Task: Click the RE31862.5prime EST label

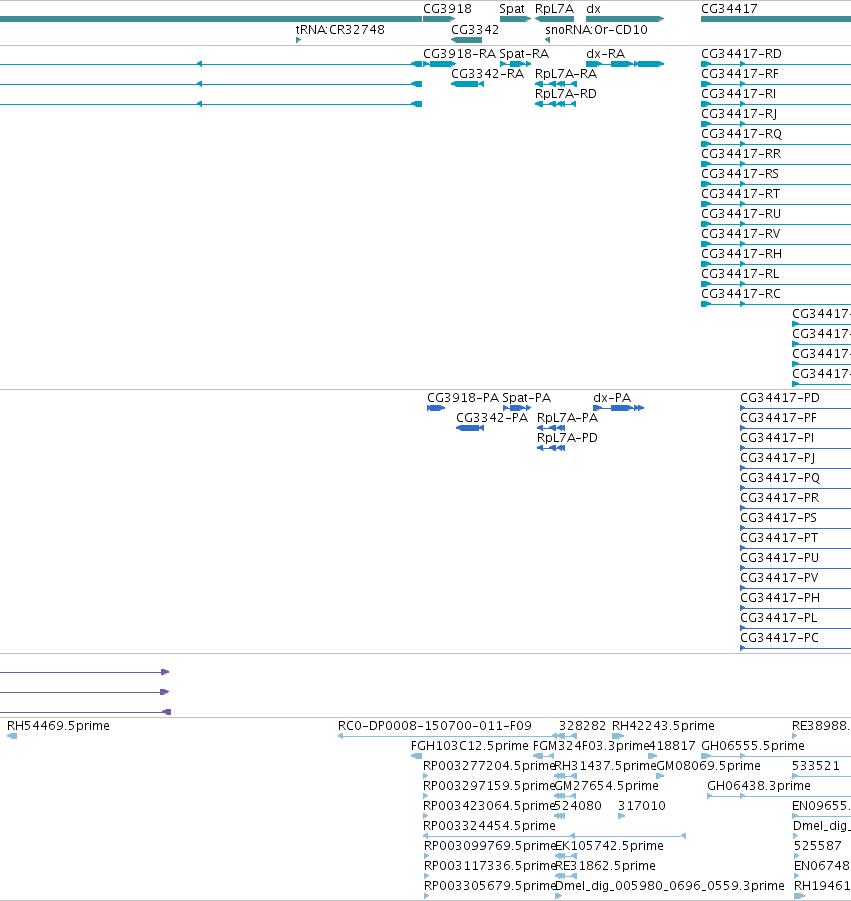Action: point(605,866)
